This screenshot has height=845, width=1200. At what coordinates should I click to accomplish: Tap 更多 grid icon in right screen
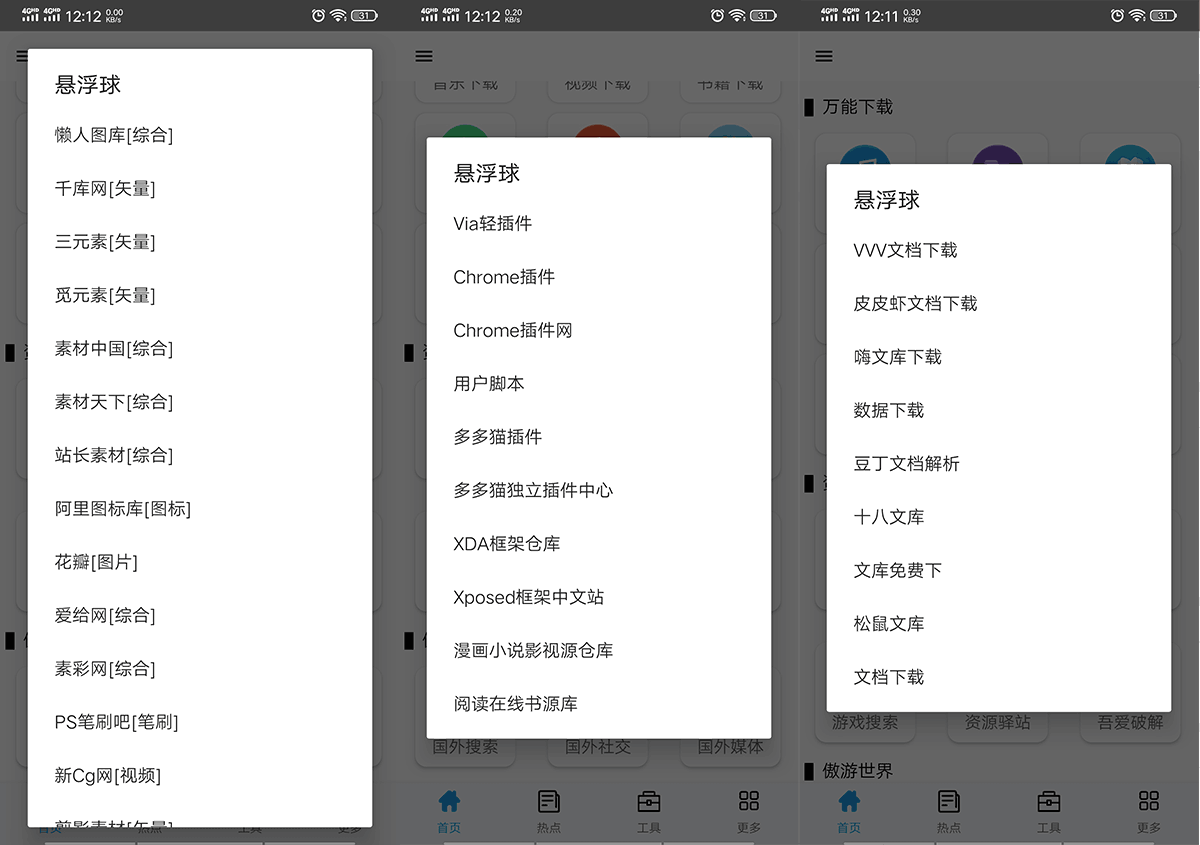pyautogui.click(x=1149, y=801)
